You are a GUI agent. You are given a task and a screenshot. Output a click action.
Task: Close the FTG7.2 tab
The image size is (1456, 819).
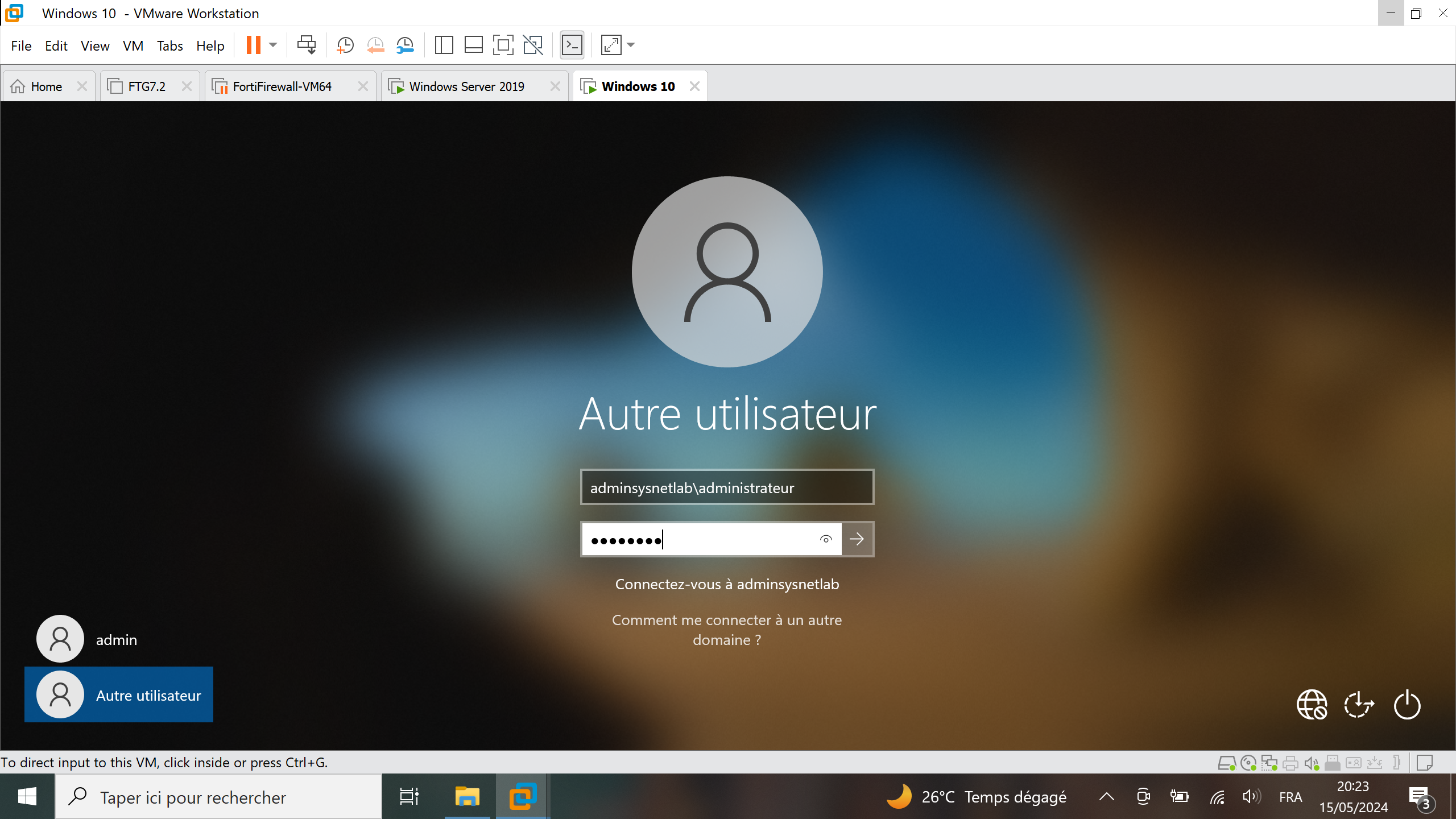187,86
